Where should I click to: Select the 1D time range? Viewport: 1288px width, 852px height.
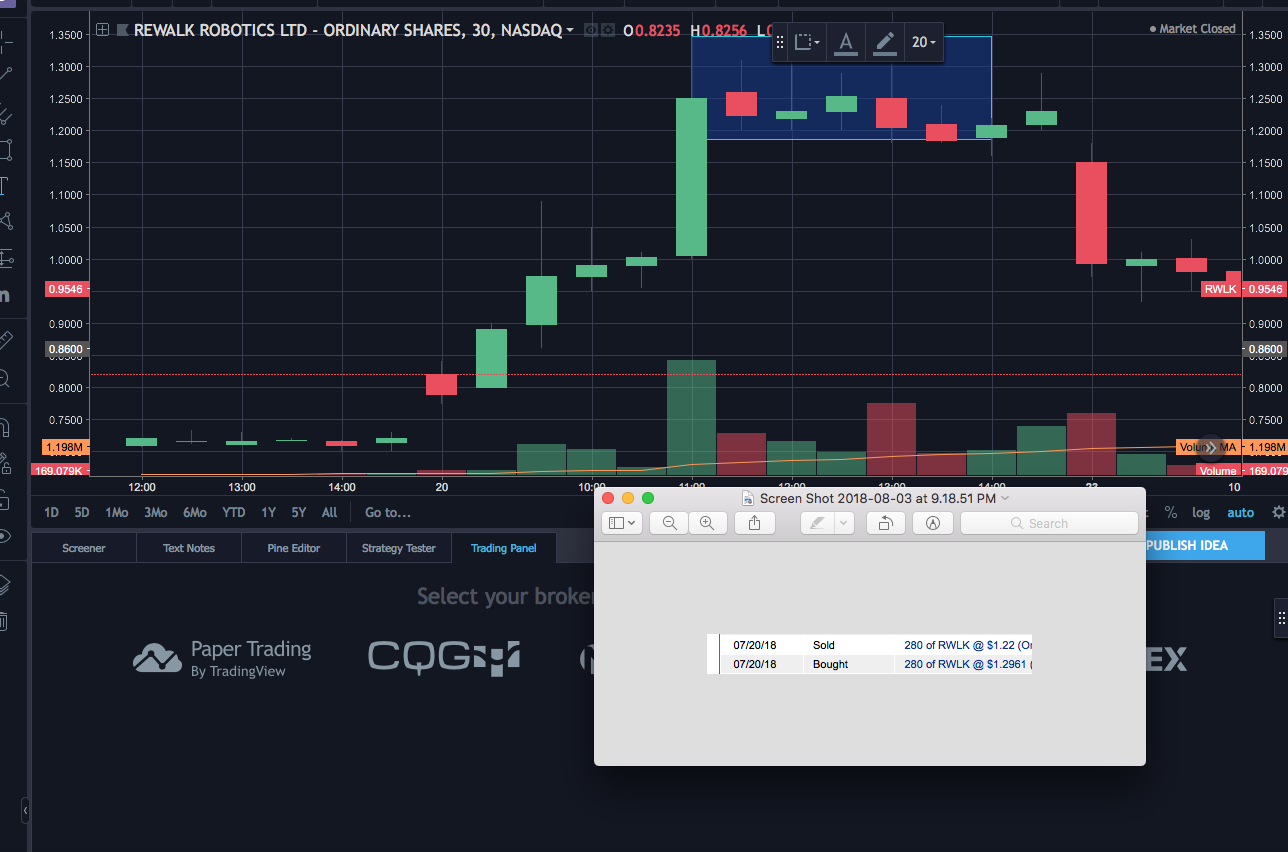tap(51, 512)
